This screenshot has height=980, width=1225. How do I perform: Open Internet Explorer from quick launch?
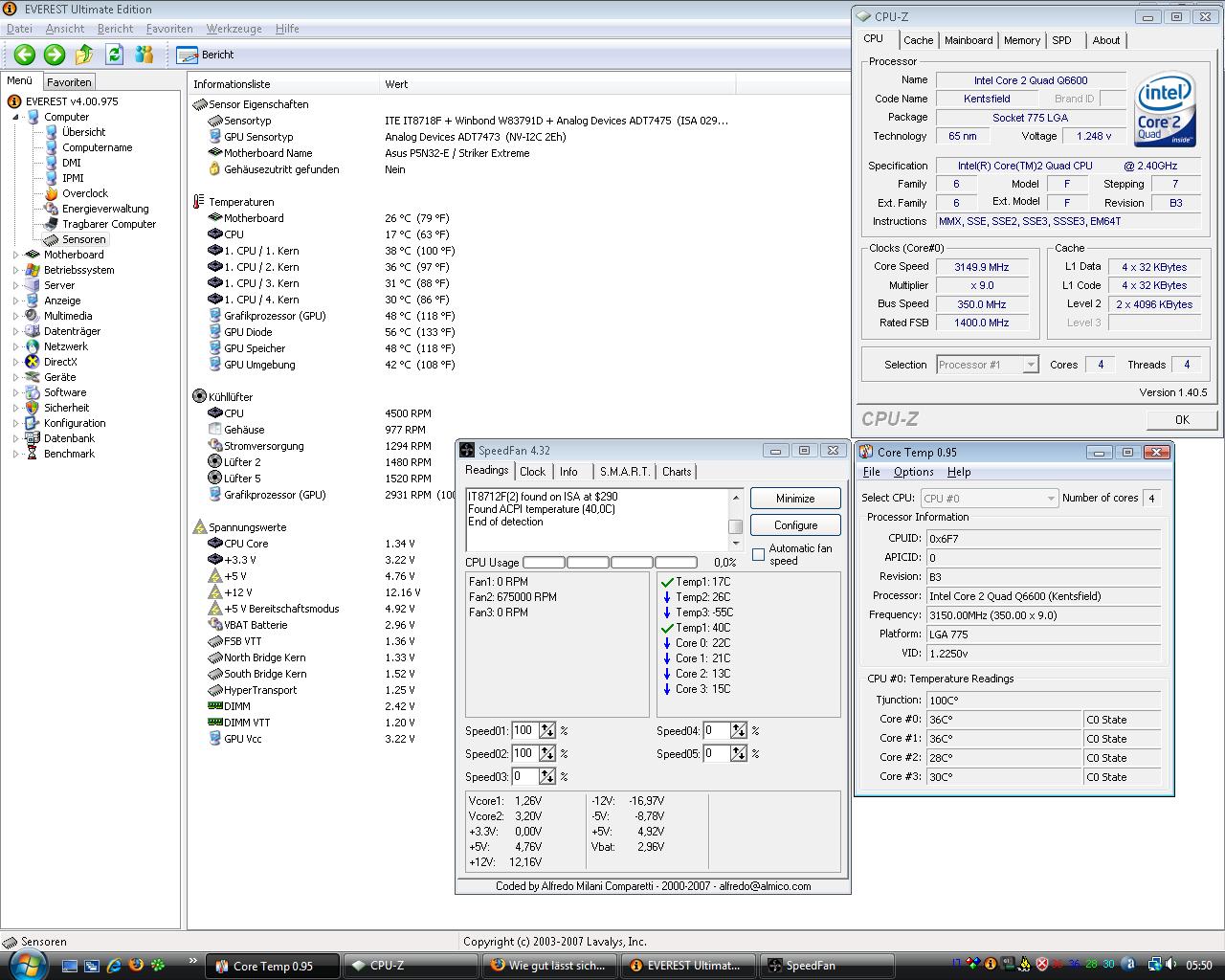pos(113,966)
